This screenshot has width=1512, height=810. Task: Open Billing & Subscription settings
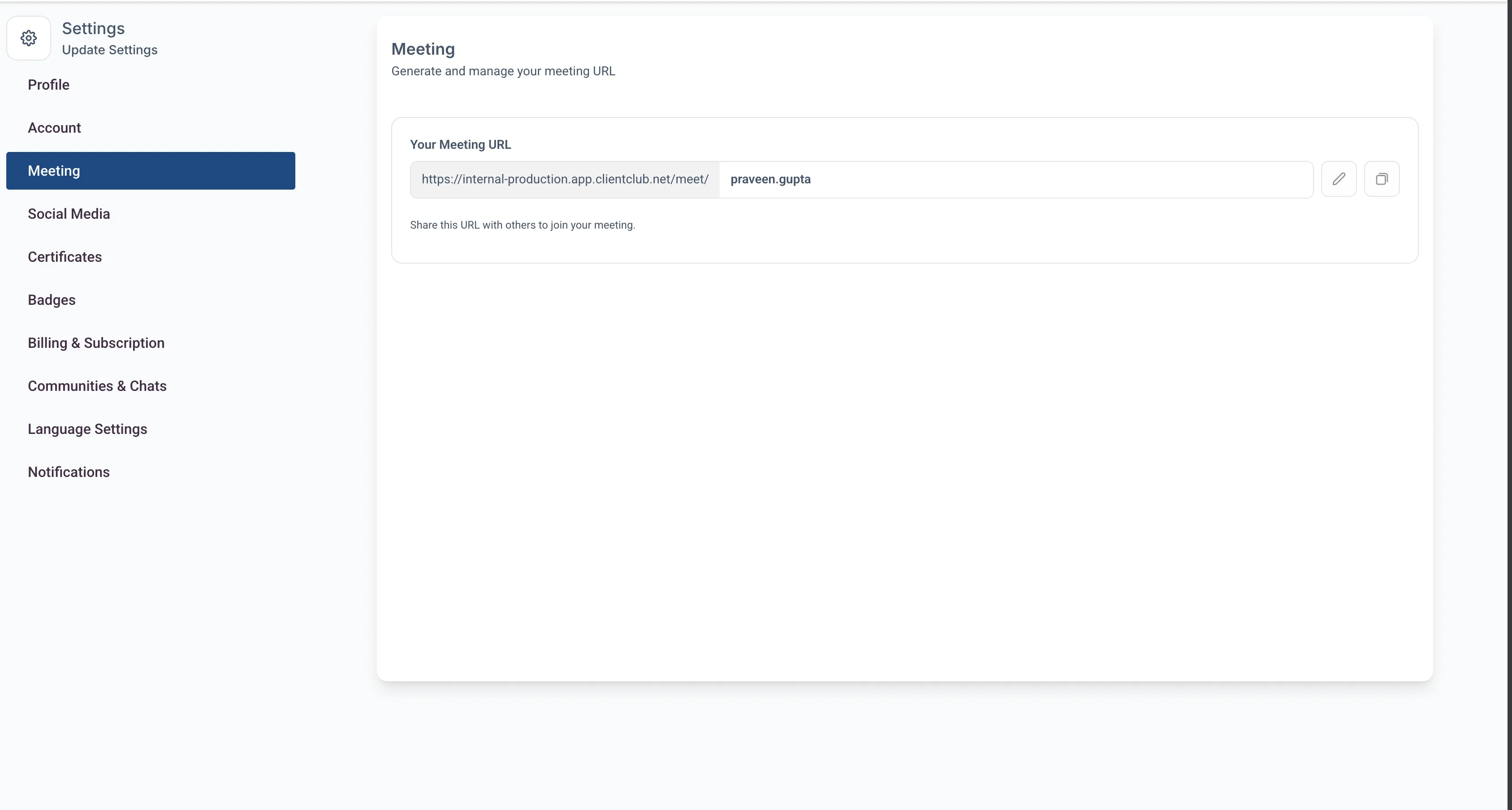tap(95, 343)
